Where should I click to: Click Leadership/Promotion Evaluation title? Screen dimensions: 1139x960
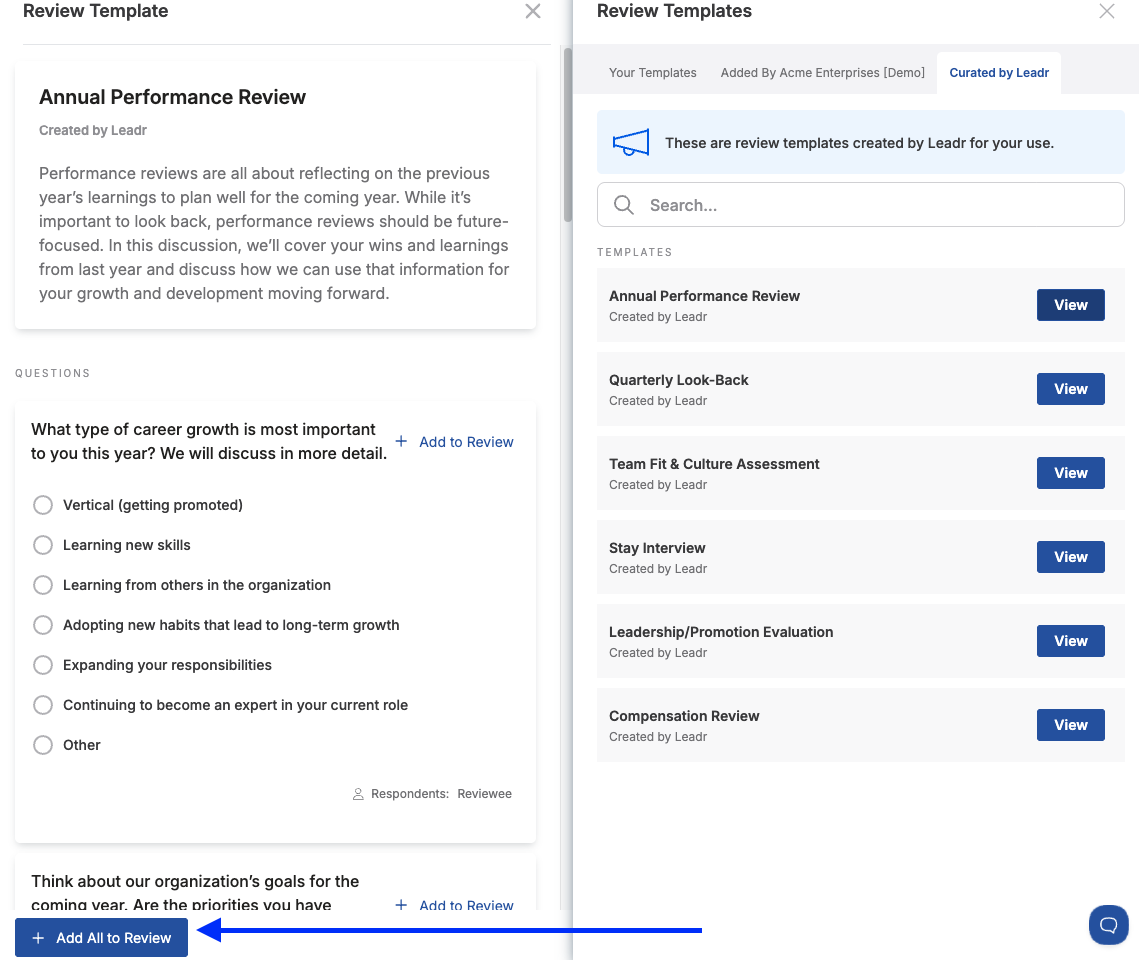(721, 632)
